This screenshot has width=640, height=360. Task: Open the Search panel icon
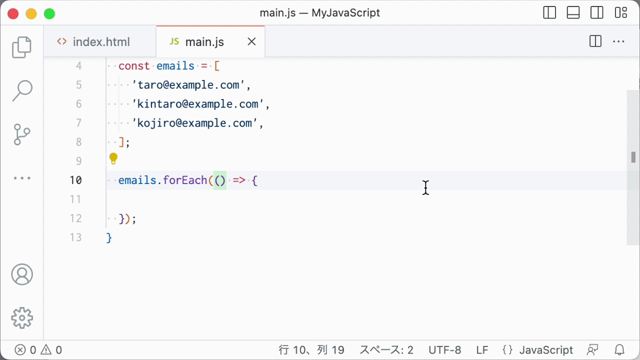coord(22,90)
